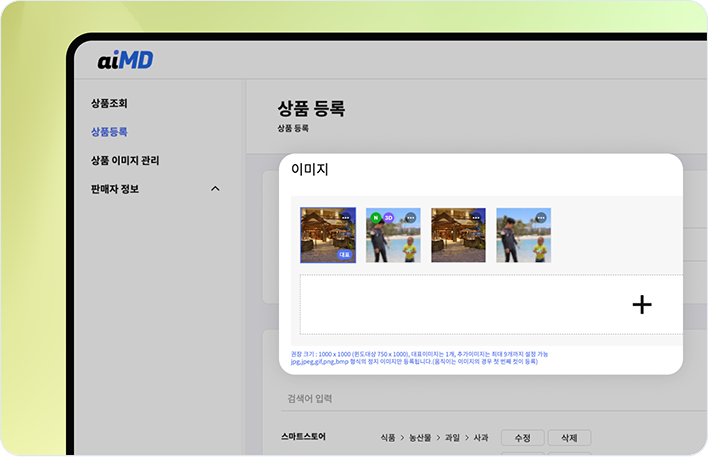Click 식품 in the category path
The height and width of the screenshot is (457, 708).
click(x=388, y=438)
